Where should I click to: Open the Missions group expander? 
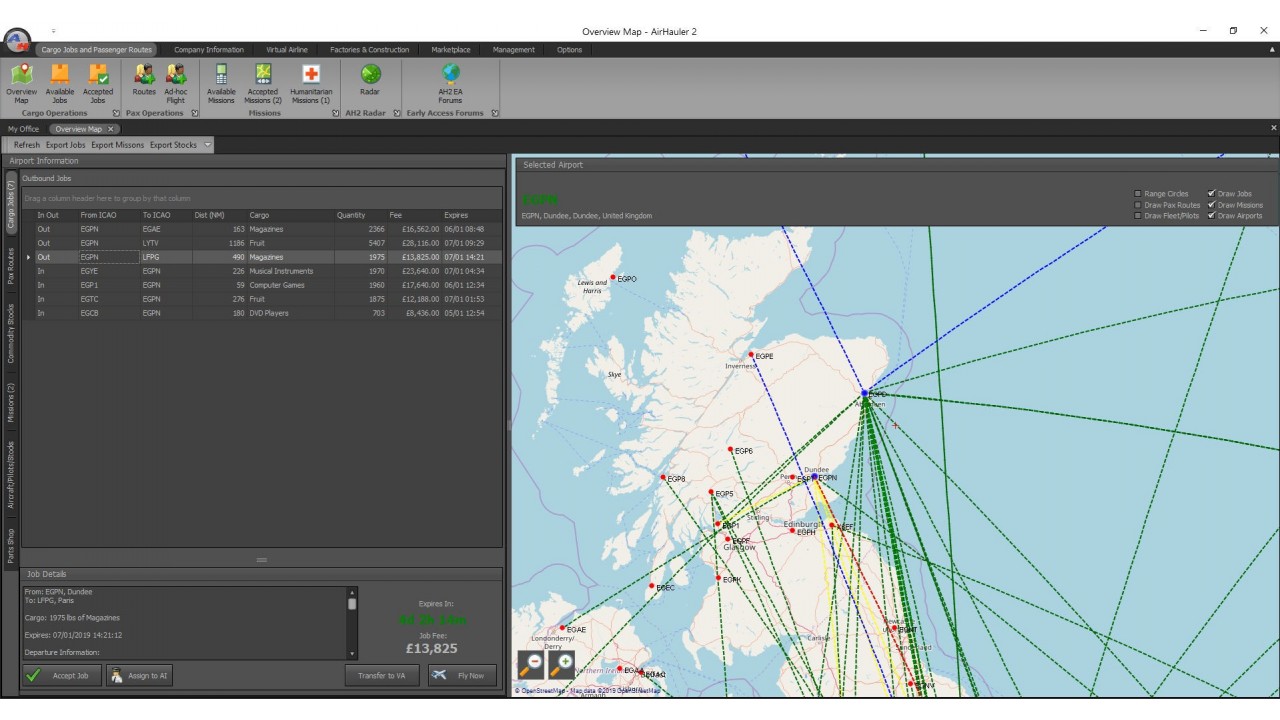pyautogui.click(x=335, y=113)
